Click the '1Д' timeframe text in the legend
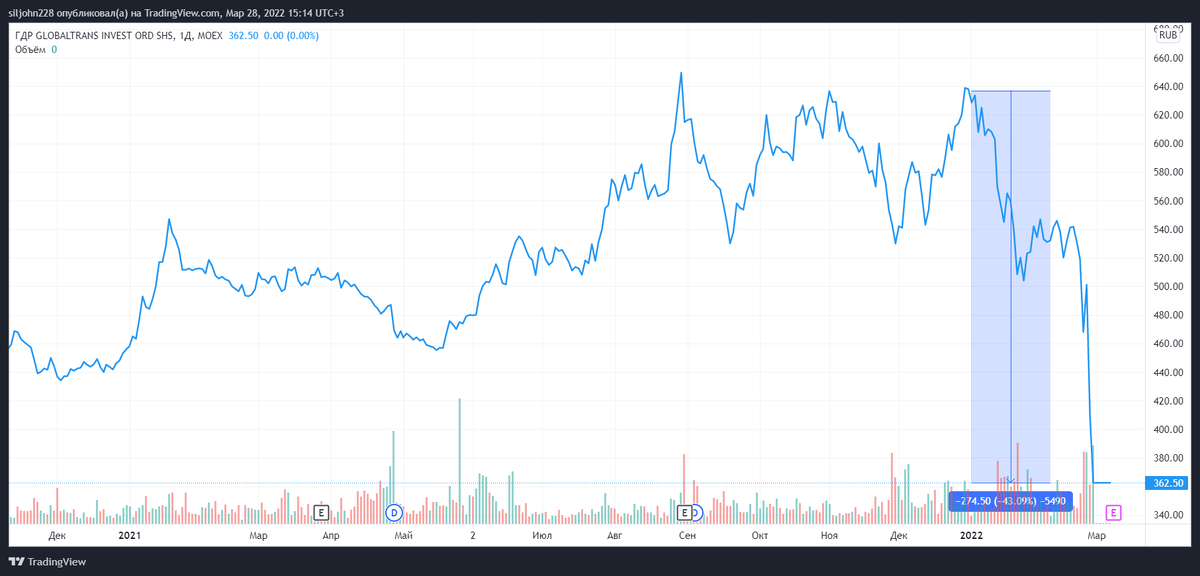Screen dimensions: 1200x576 pyautogui.click(x=186, y=35)
